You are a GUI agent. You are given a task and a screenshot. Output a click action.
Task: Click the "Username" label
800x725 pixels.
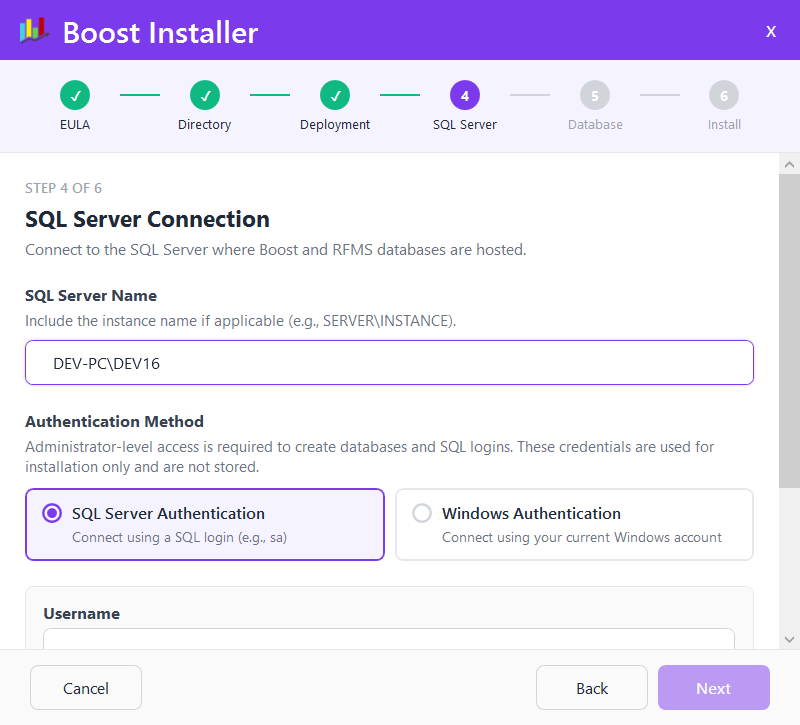click(82, 613)
